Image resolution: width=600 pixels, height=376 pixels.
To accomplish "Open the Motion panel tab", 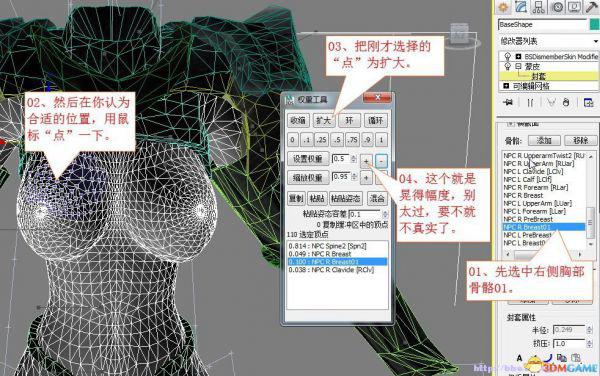I will coord(557,7).
